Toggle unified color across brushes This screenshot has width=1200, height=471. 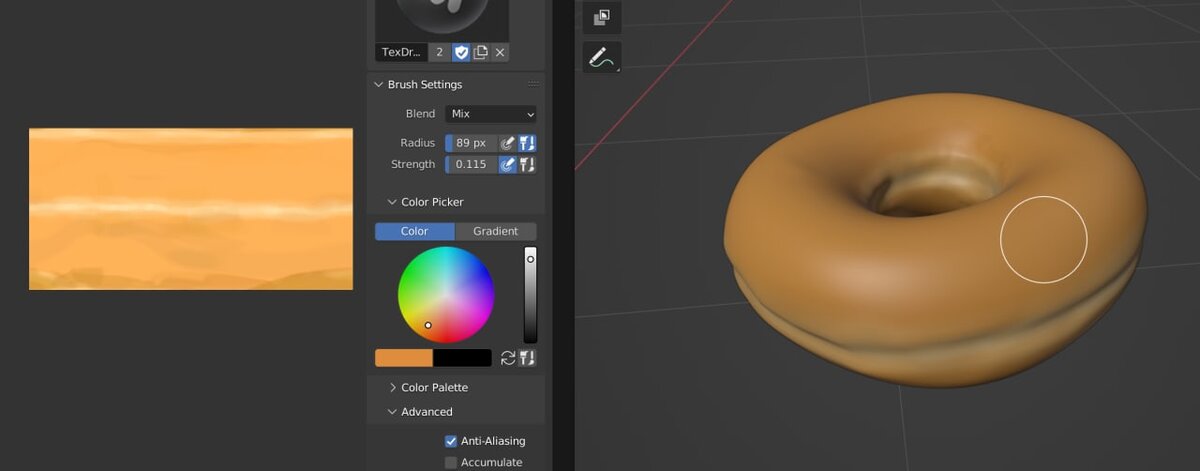coord(527,358)
